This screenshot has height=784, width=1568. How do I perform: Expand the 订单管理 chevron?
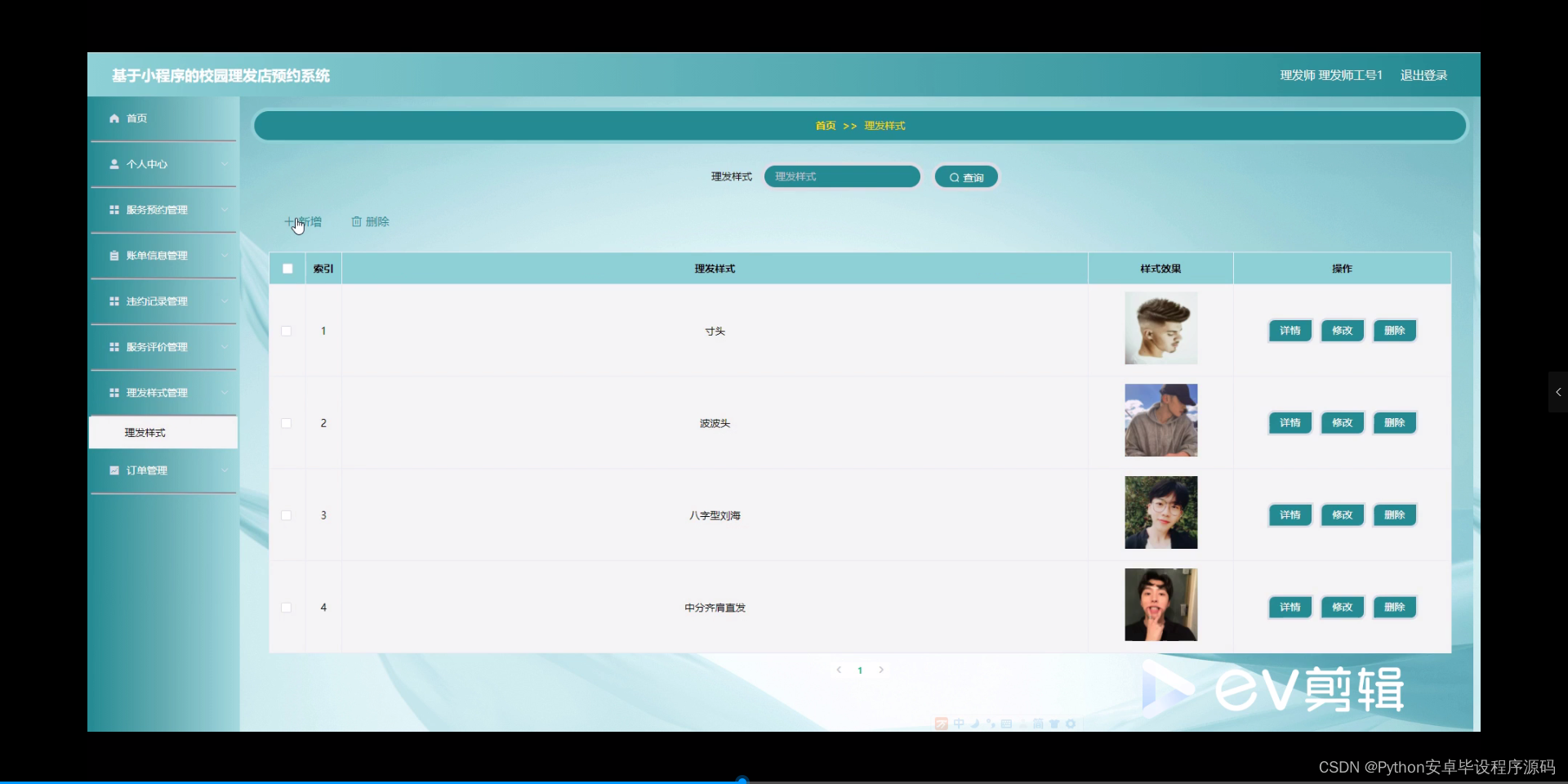coord(225,470)
